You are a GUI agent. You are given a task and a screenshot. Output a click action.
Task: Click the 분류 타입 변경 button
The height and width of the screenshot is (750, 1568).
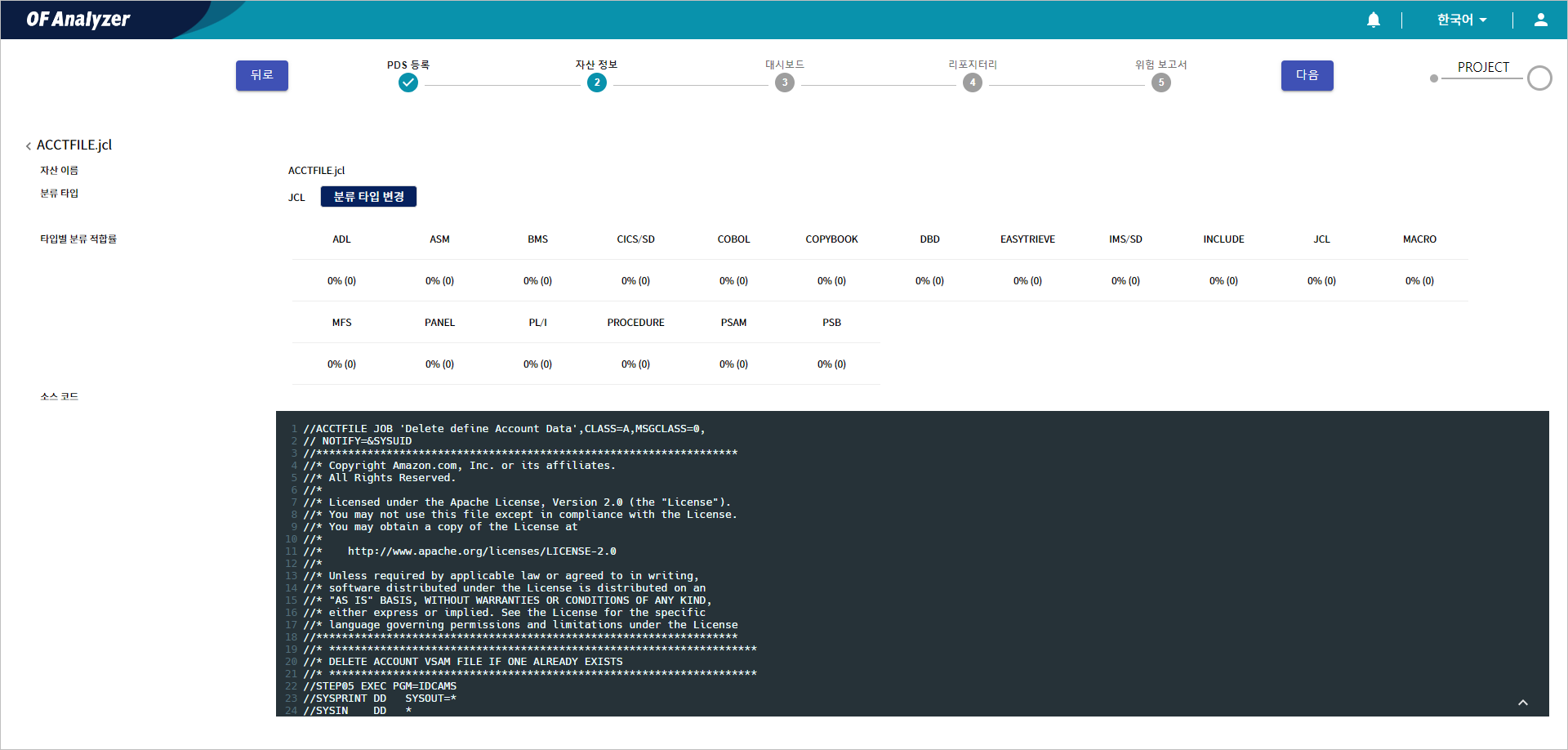click(368, 197)
